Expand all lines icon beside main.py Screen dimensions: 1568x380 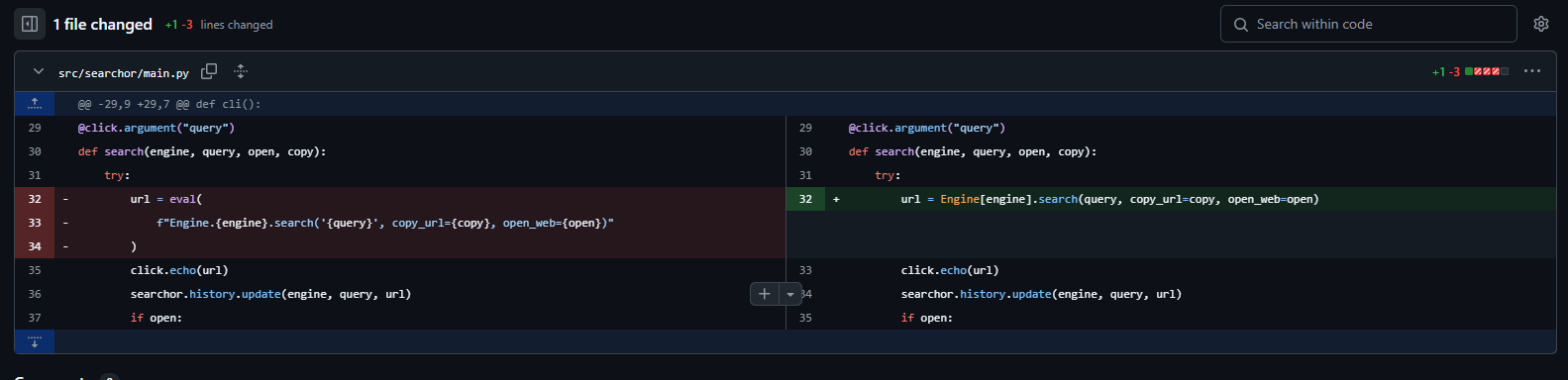pyautogui.click(x=241, y=71)
